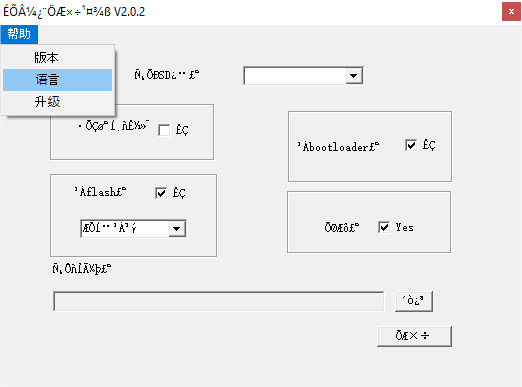Toggle the flash erase checkbox
Image resolution: width=522 pixels, height=387 pixels.
point(161,193)
